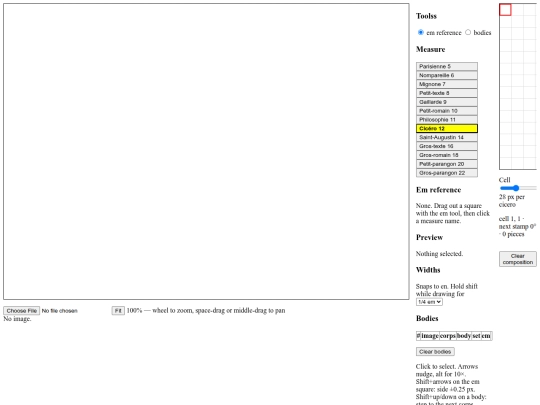
Task: Click inside the empty image canvas
Action: coord(206,152)
